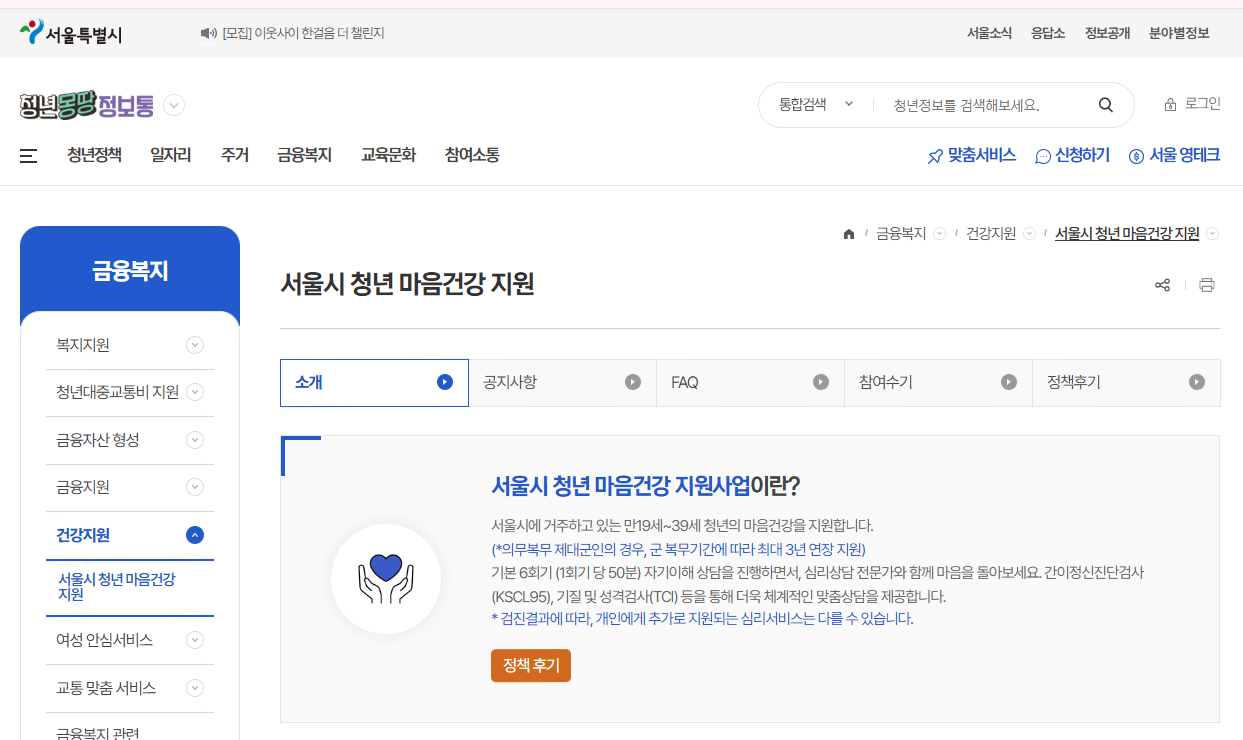Expand the 금융복지 breadcrumb dropdown
This screenshot has width=1243, height=740.
click(939, 234)
